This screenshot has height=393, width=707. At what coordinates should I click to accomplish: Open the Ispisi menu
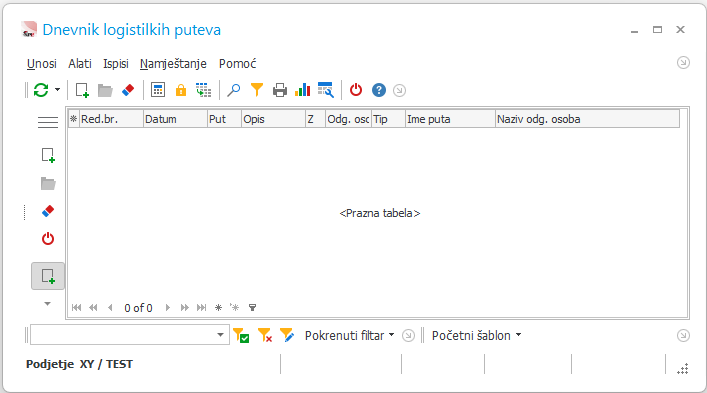tap(116, 64)
